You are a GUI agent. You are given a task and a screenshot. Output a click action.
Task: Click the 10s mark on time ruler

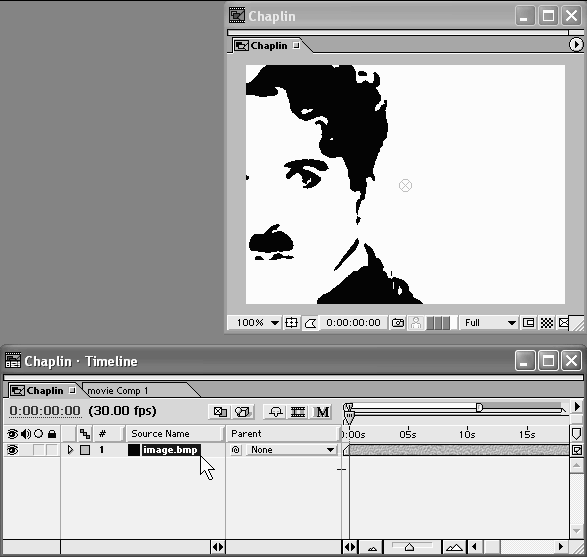[x=467, y=434]
